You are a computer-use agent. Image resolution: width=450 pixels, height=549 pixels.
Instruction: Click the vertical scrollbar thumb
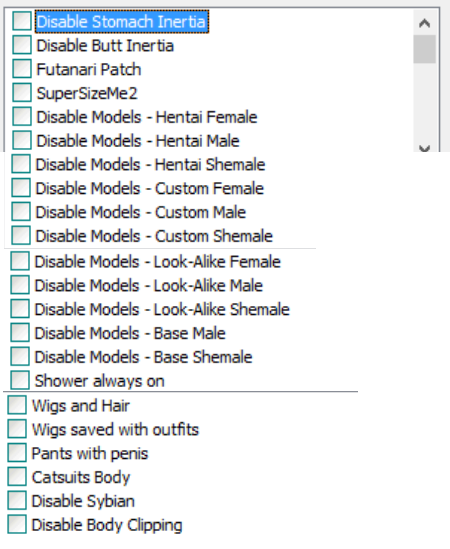(x=424, y=49)
